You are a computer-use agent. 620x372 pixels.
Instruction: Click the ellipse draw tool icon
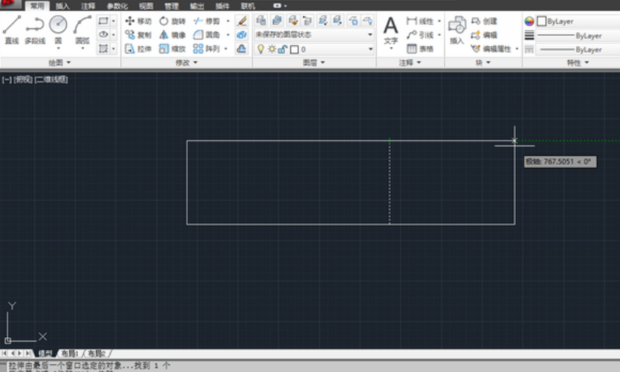click(103, 35)
